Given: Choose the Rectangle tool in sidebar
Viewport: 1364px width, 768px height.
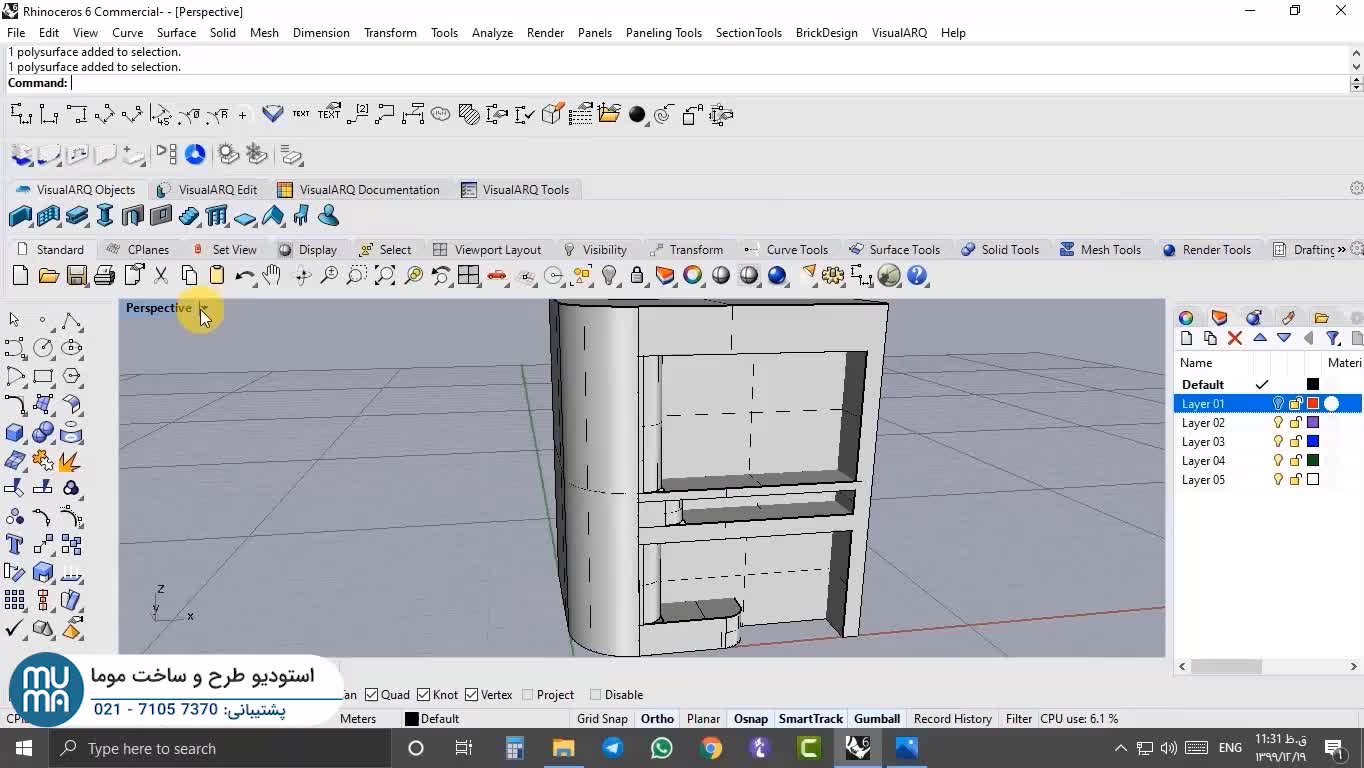Looking at the screenshot, I should (43, 377).
